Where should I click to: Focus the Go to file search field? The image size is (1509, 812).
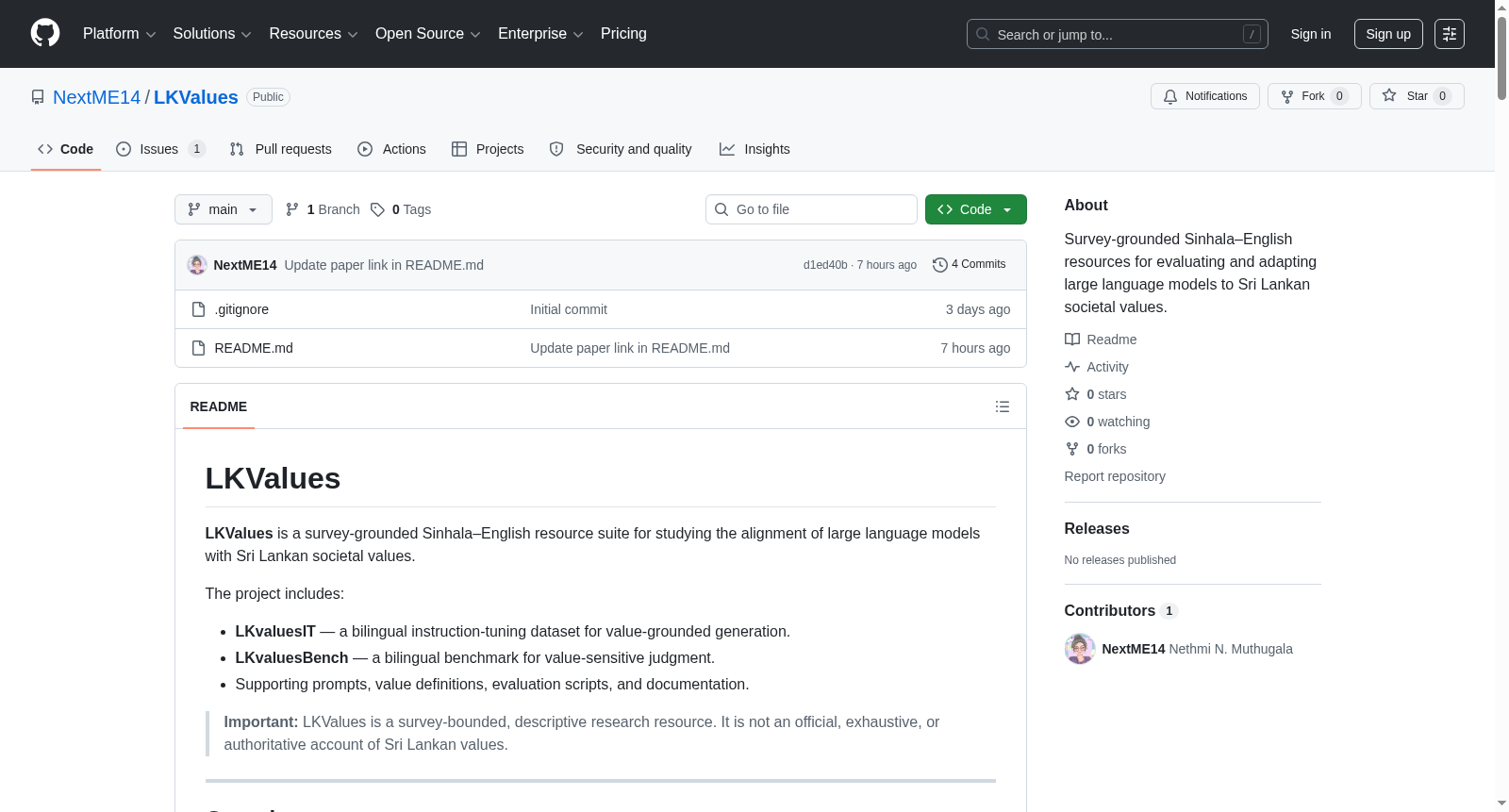click(x=811, y=209)
